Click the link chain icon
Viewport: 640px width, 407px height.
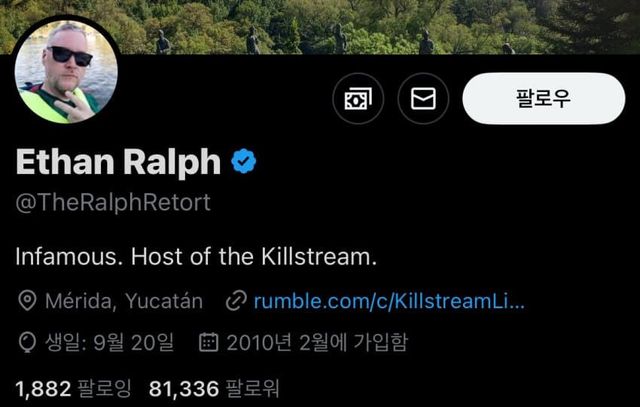tap(236, 301)
